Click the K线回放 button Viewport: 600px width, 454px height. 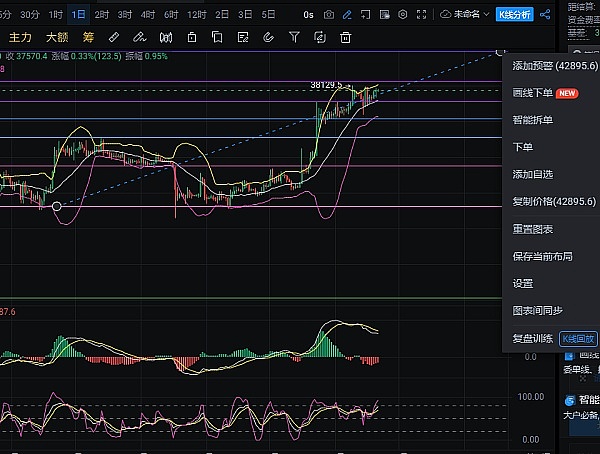577,339
